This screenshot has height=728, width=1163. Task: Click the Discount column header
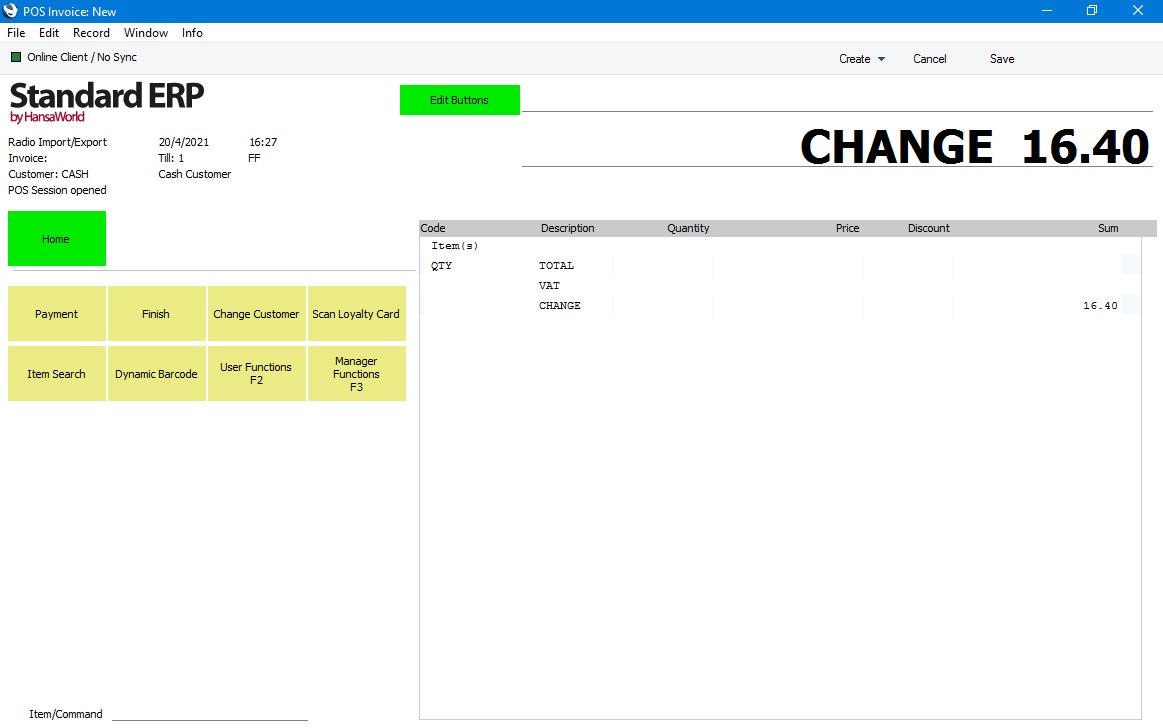click(929, 228)
